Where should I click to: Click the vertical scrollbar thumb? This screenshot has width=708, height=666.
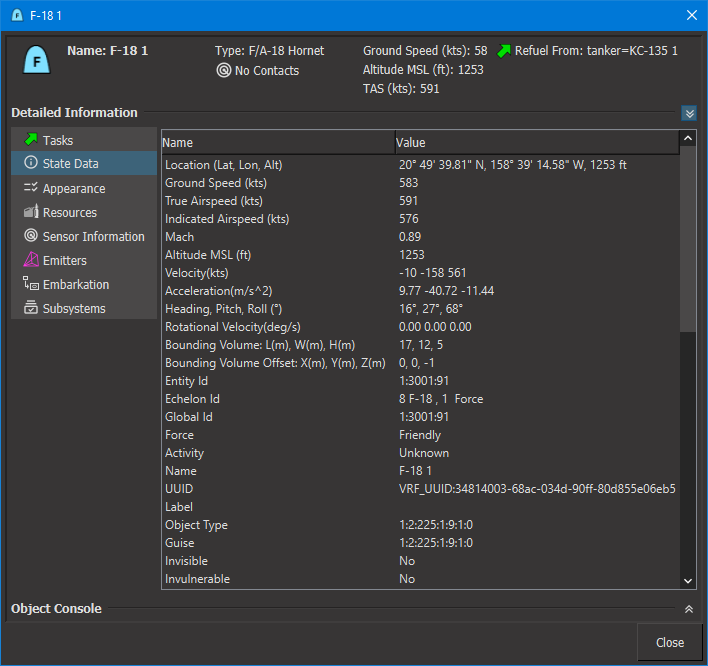pyautogui.click(x=688, y=239)
